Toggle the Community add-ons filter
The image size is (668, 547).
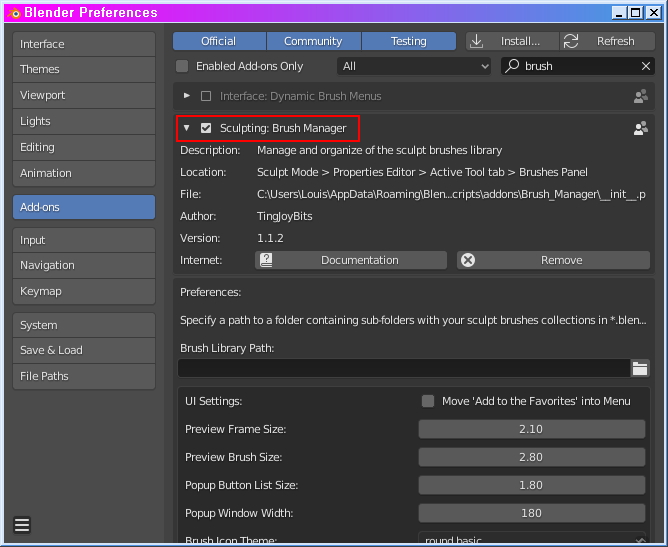314,41
